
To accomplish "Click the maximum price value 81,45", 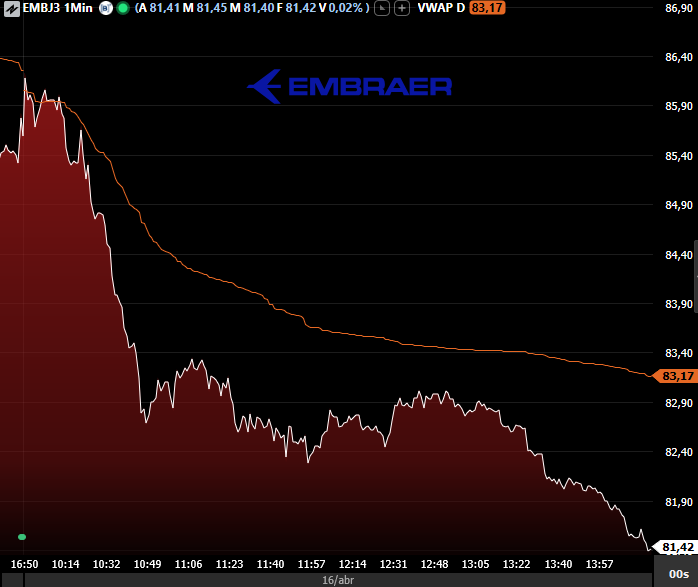I will (211, 8).
